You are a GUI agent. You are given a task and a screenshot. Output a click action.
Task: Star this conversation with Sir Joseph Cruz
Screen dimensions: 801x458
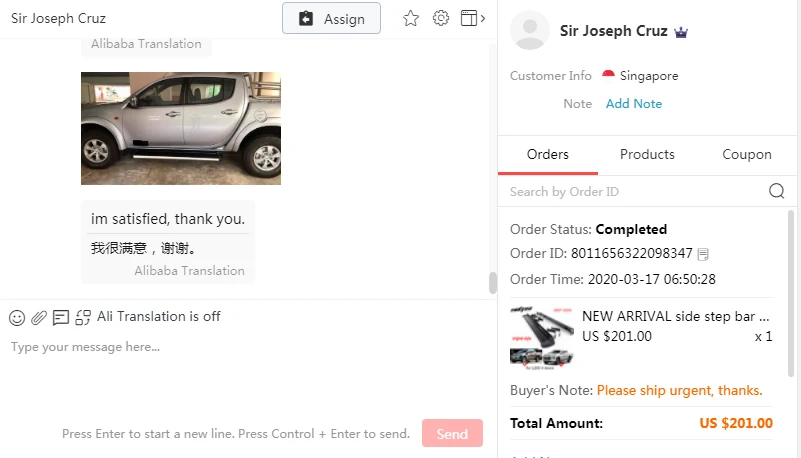point(411,19)
